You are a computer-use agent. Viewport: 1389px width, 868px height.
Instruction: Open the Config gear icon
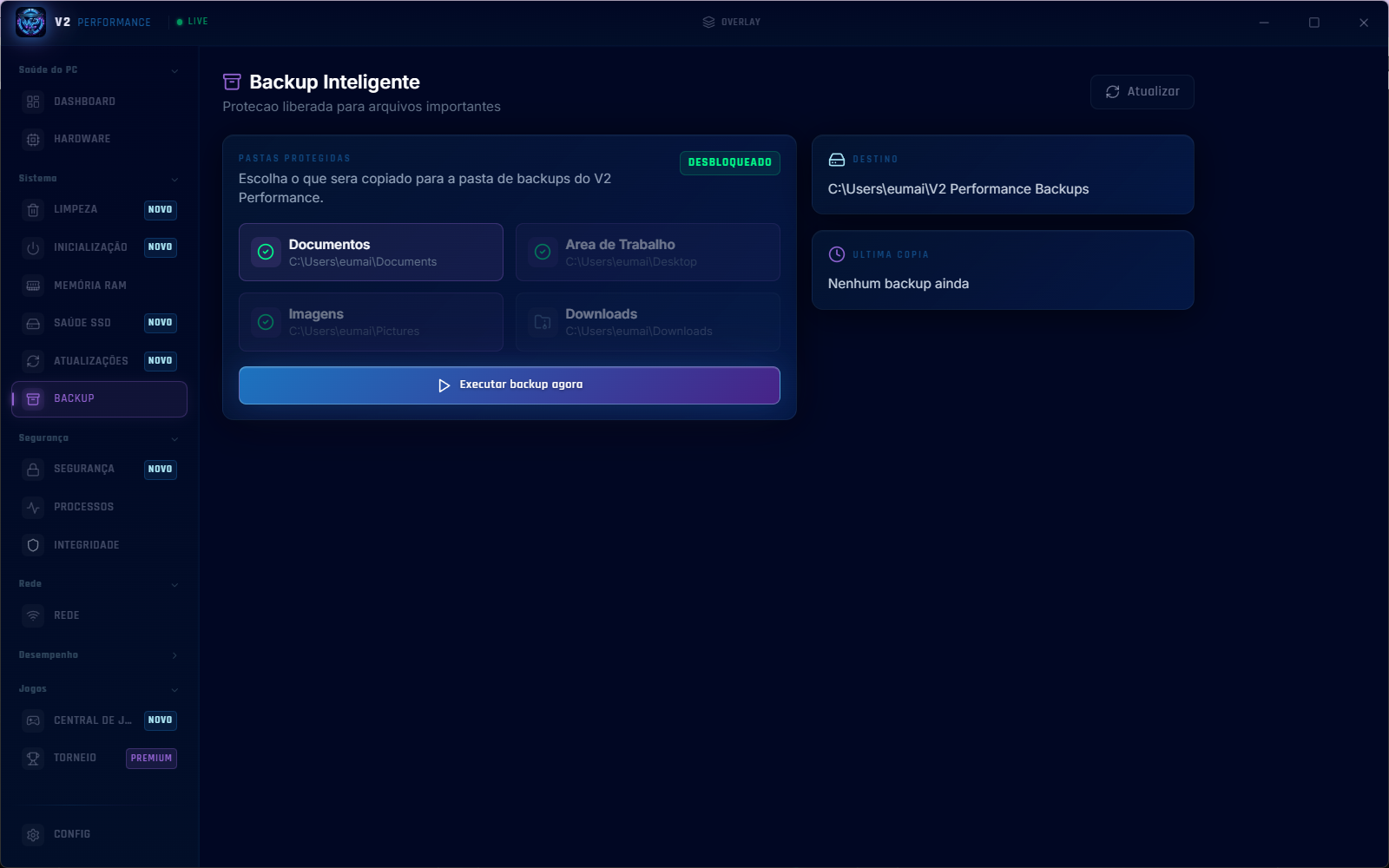click(x=33, y=834)
